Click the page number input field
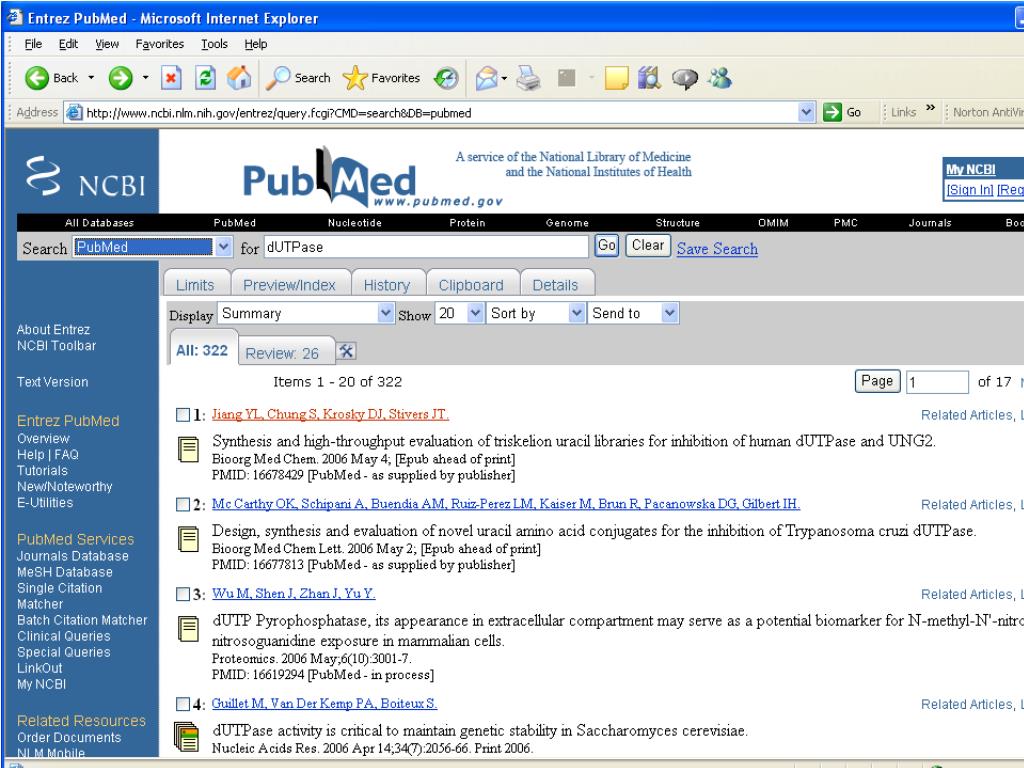The image size is (1024, 768). pyautogui.click(x=937, y=381)
